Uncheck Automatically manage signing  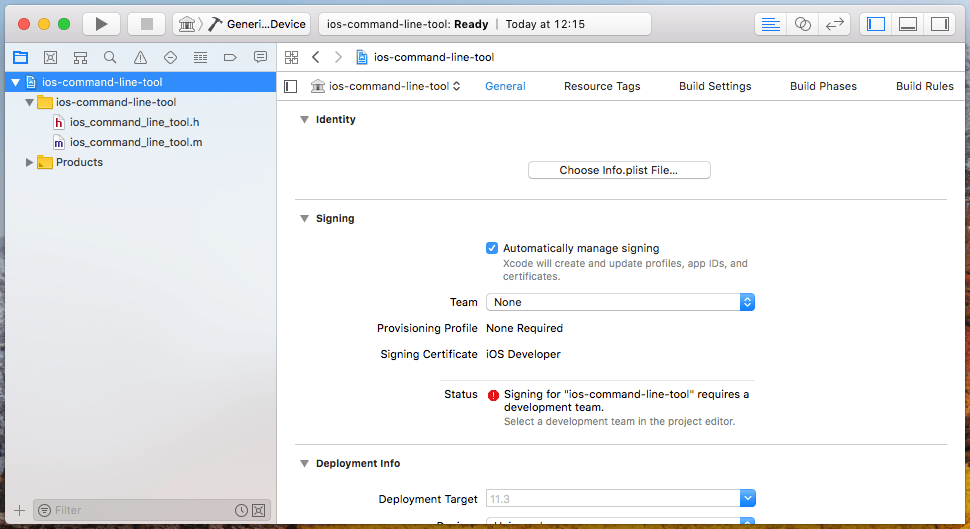click(x=492, y=248)
